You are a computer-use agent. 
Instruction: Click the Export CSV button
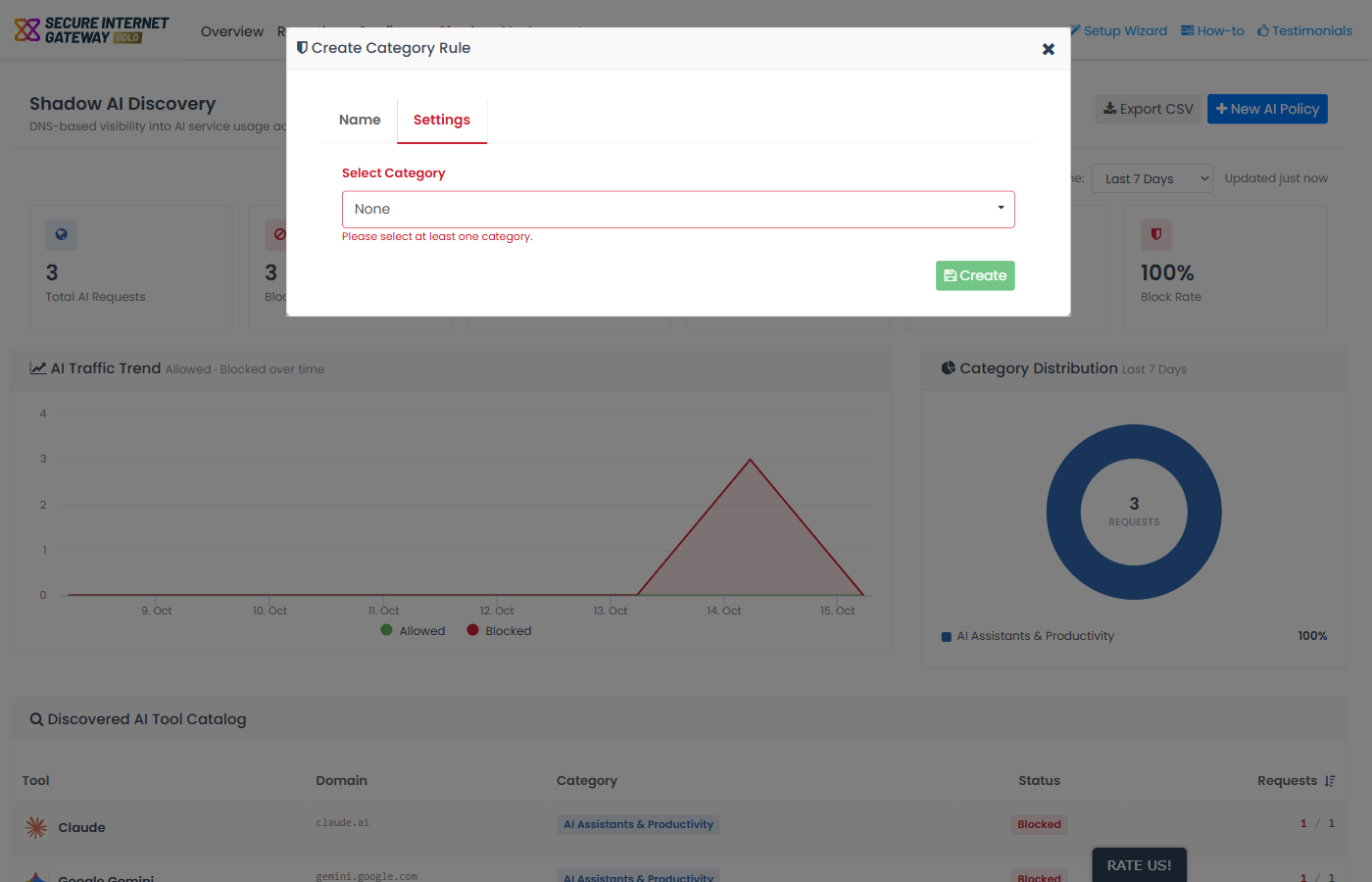[x=1149, y=109]
